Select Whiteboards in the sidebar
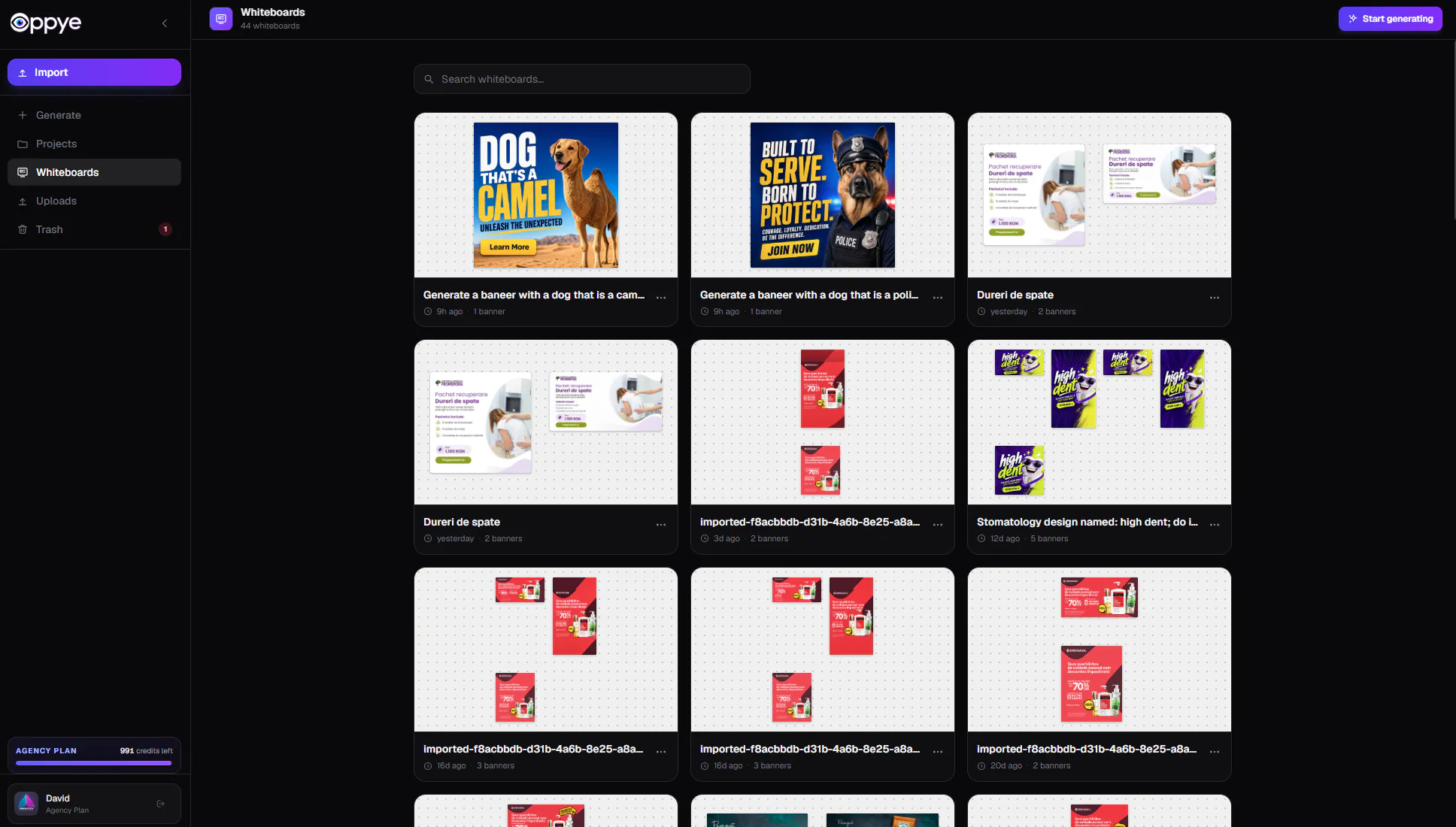Image resolution: width=1456 pixels, height=827 pixels. pos(94,172)
